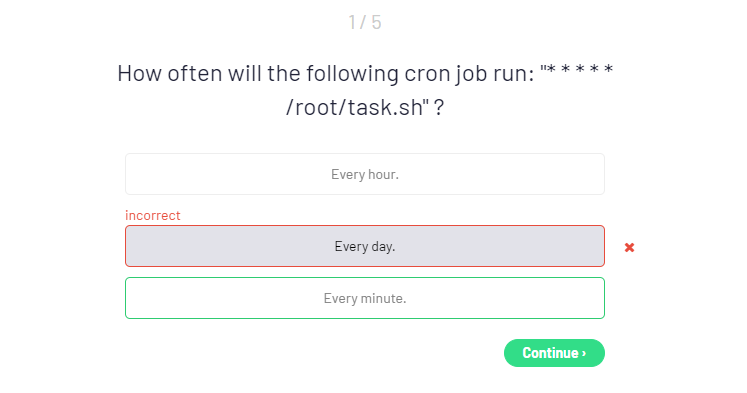Screen dimensions: 747x393
Task: Click the red "incorrect" label
Action: coord(153,215)
